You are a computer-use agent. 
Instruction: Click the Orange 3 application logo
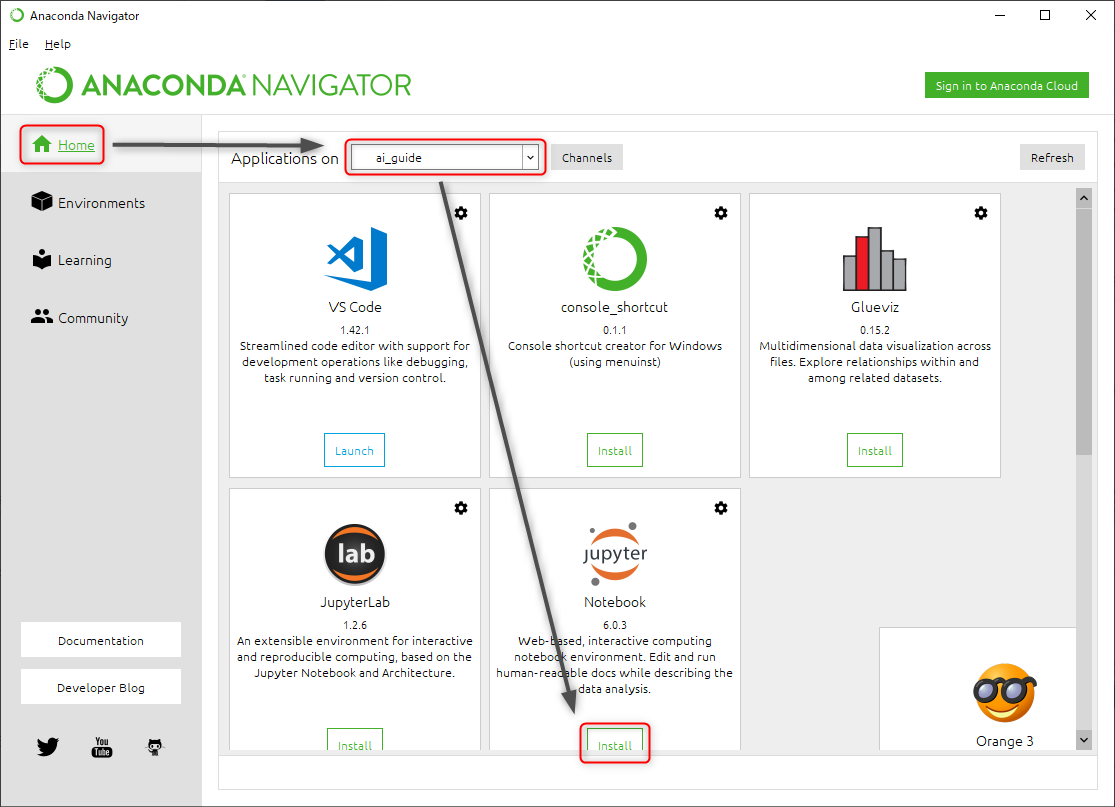(x=1004, y=693)
